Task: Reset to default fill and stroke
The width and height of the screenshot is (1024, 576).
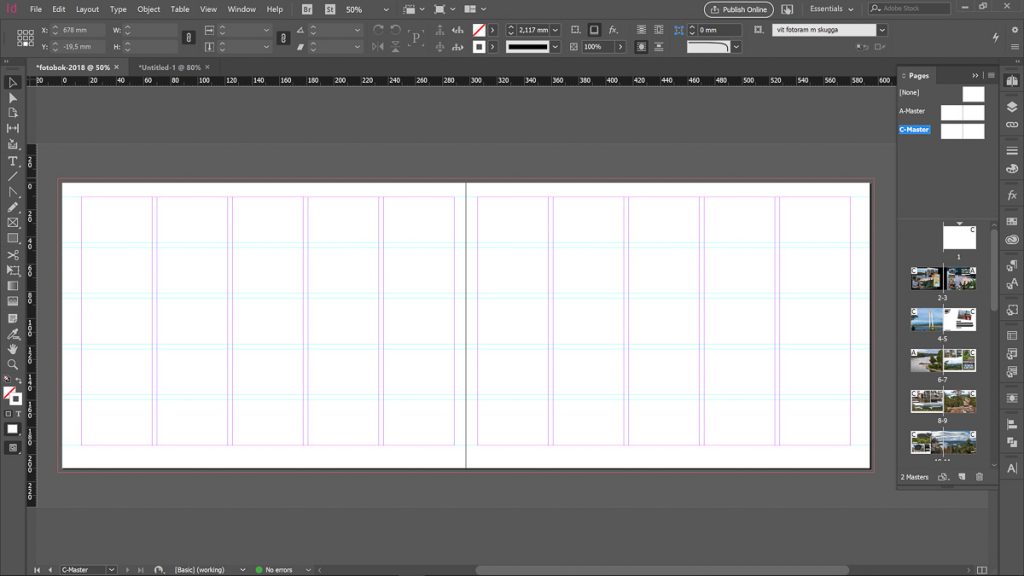Action: click(x=7, y=380)
